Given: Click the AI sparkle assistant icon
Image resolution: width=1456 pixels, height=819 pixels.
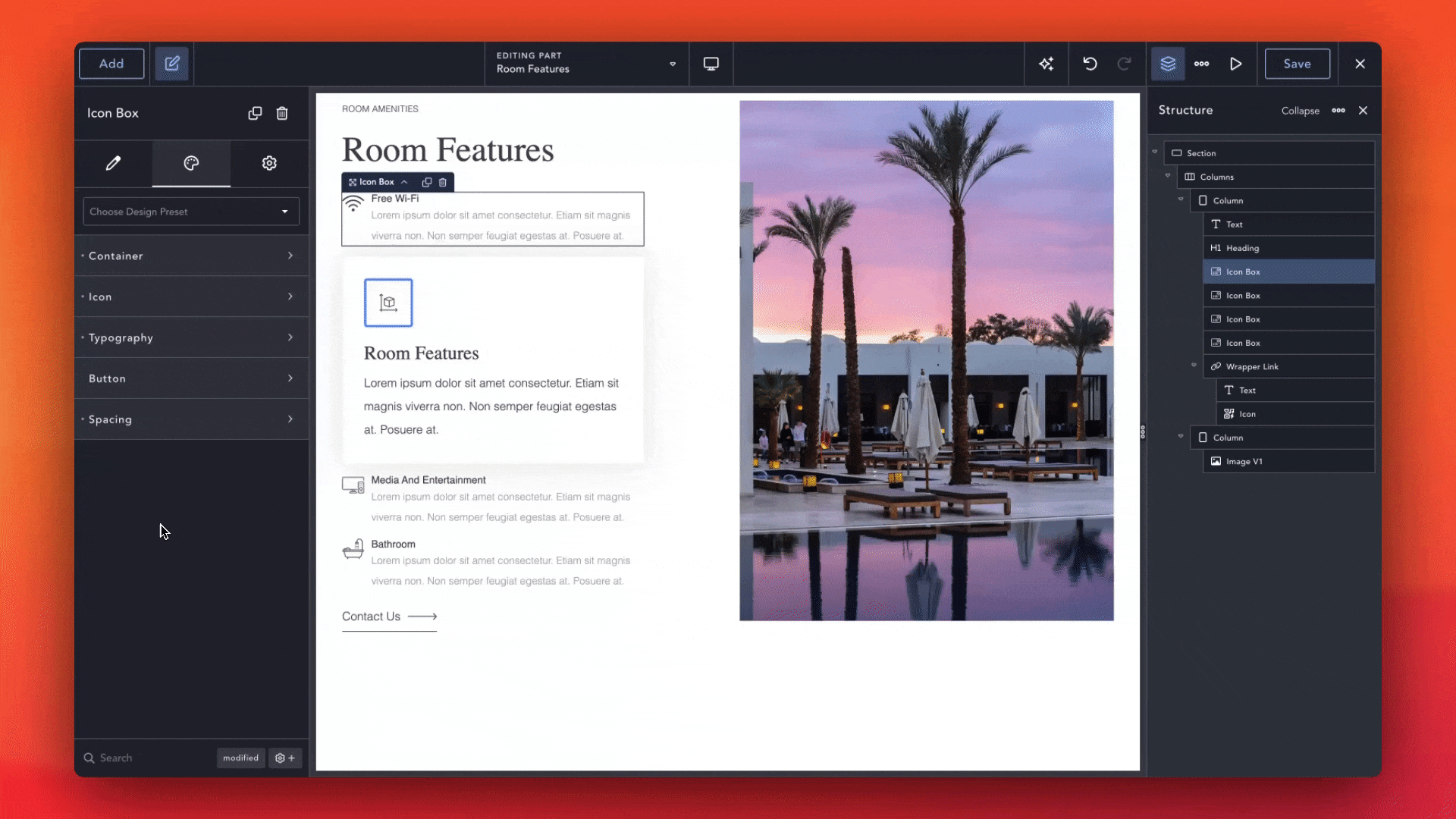Looking at the screenshot, I should pos(1046,64).
